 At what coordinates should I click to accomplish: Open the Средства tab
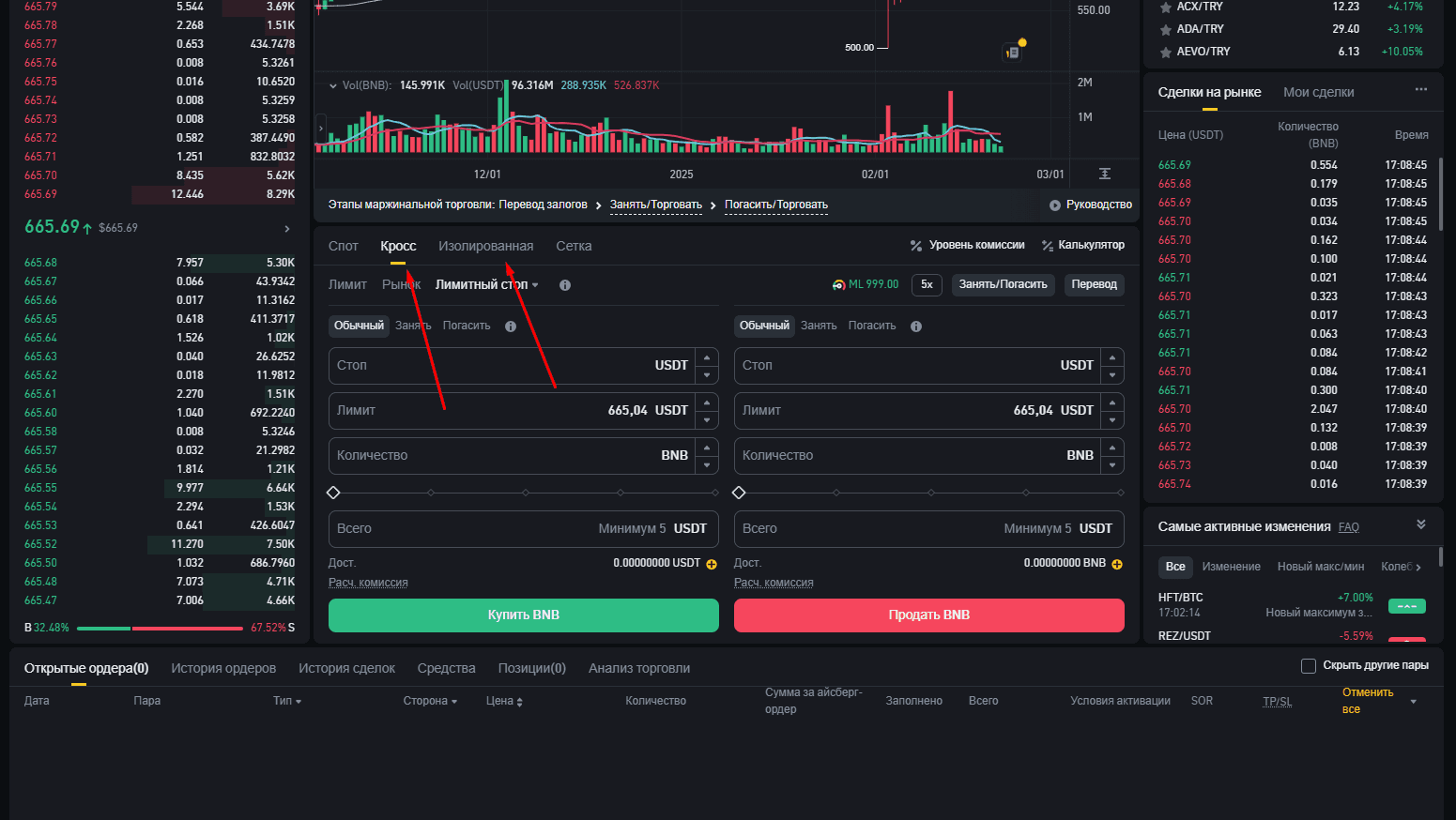pos(446,668)
